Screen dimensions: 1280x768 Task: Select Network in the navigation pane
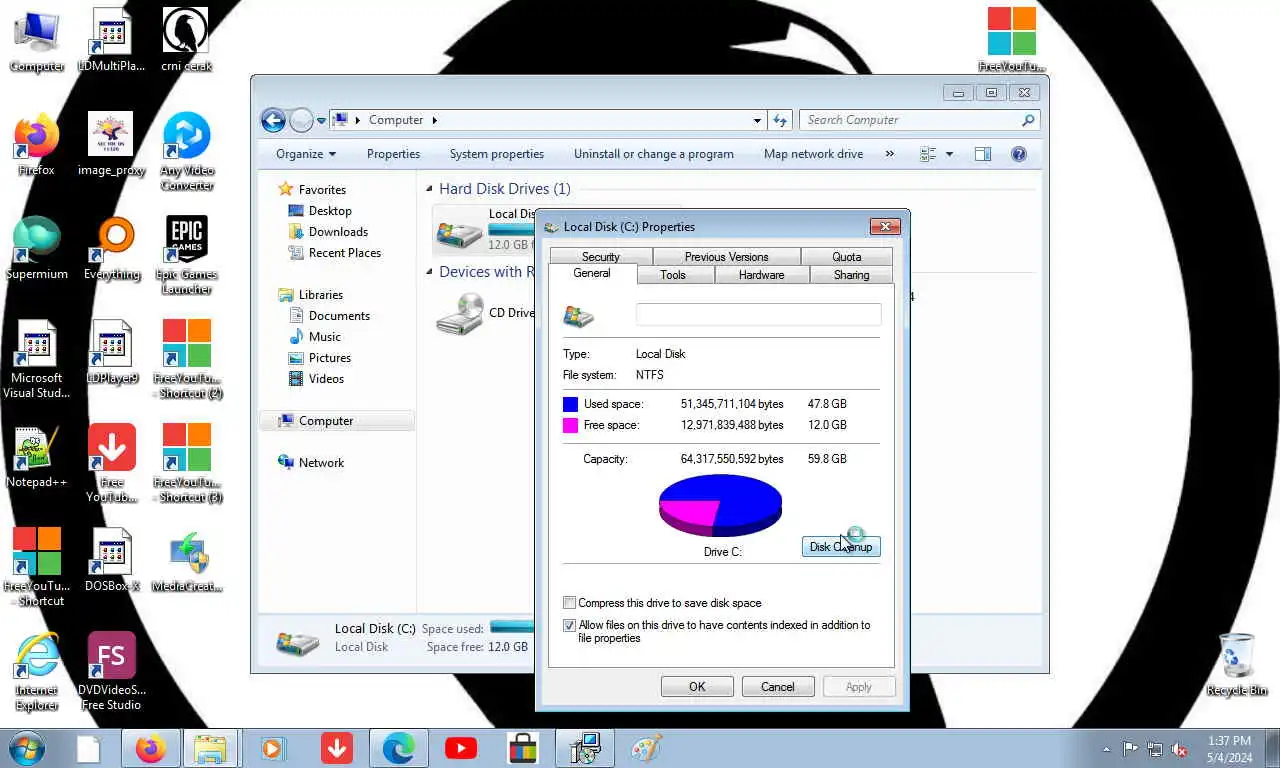321,463
